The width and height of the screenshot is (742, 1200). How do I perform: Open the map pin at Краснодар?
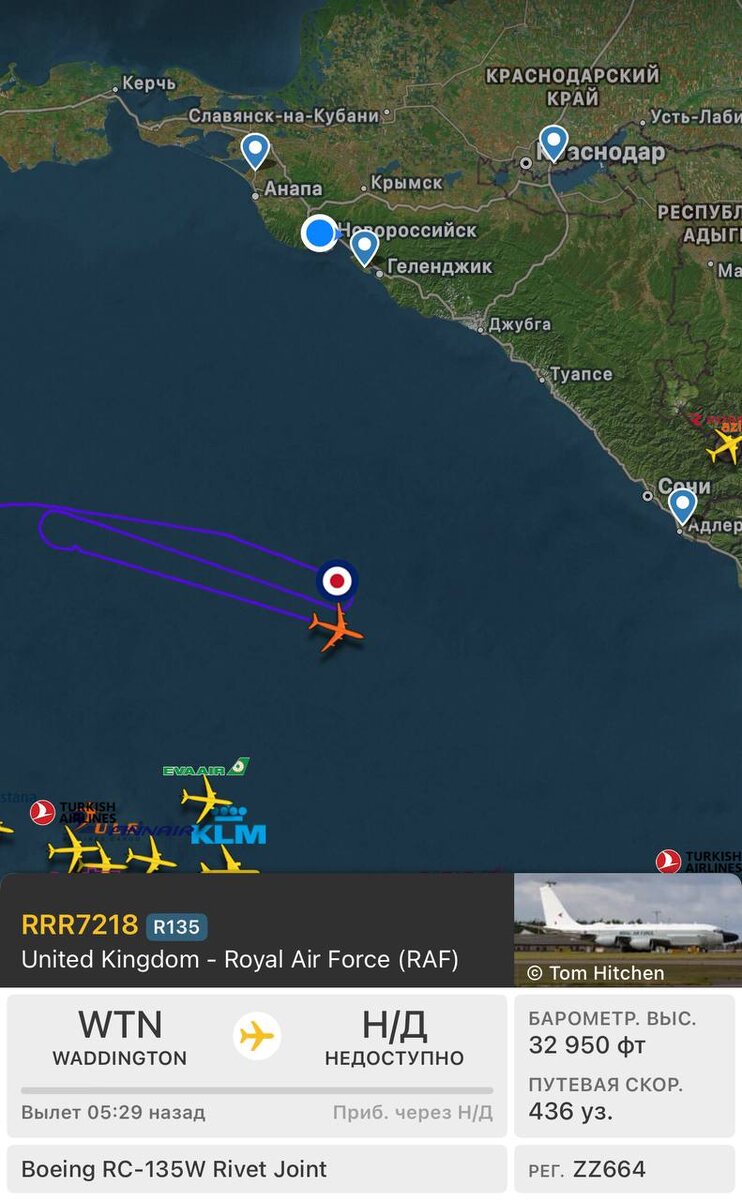553,143
